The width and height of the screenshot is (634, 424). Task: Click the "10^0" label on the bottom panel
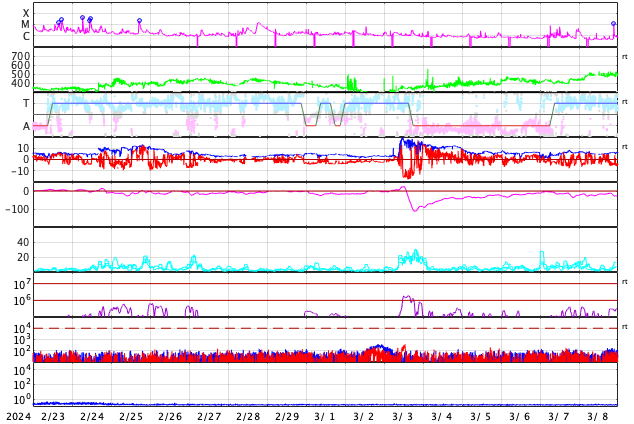click(20, 400)
